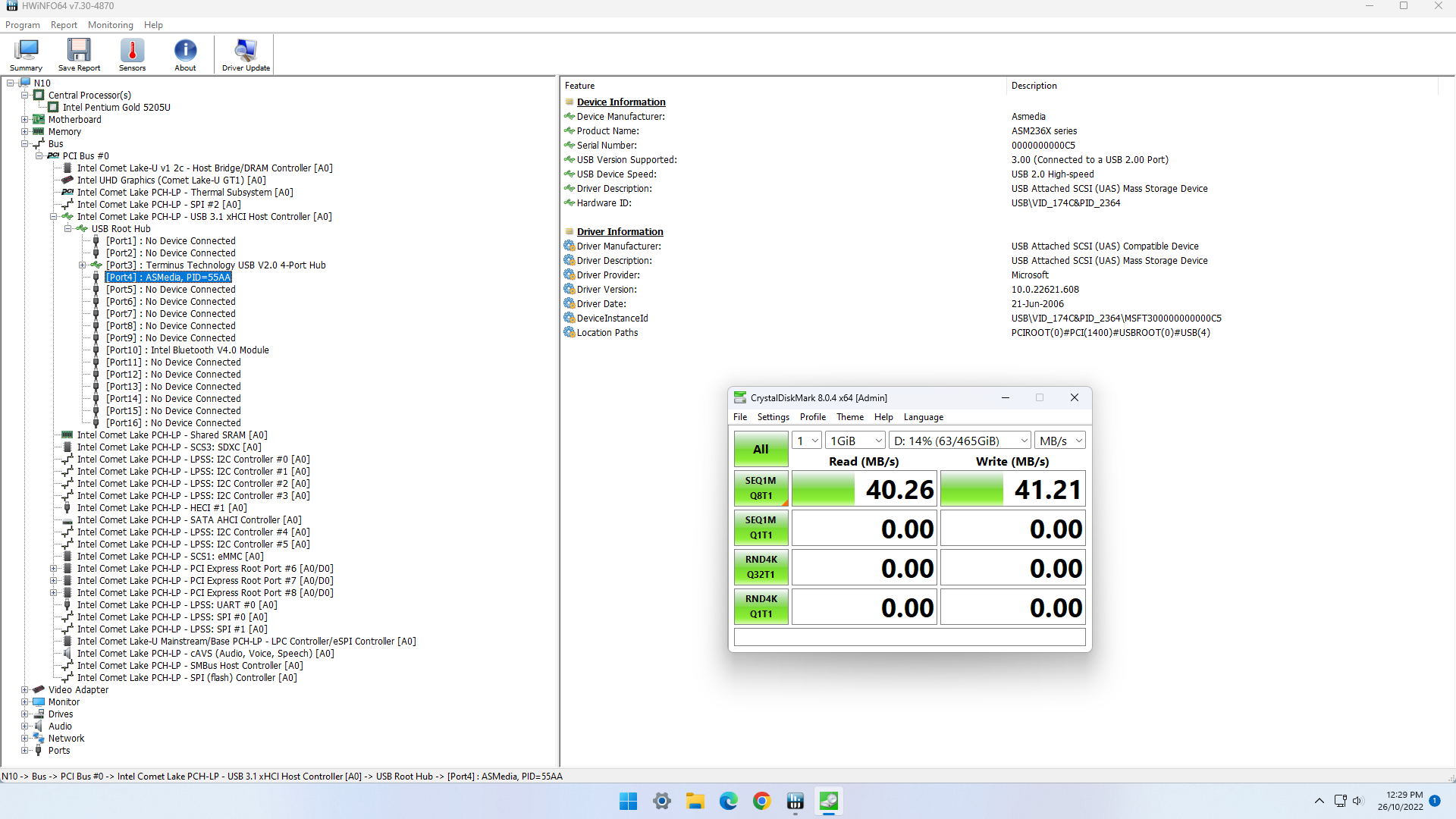1456x819 pixels.
Task: Open 1GiB test size dropdown
Action: 855,441
